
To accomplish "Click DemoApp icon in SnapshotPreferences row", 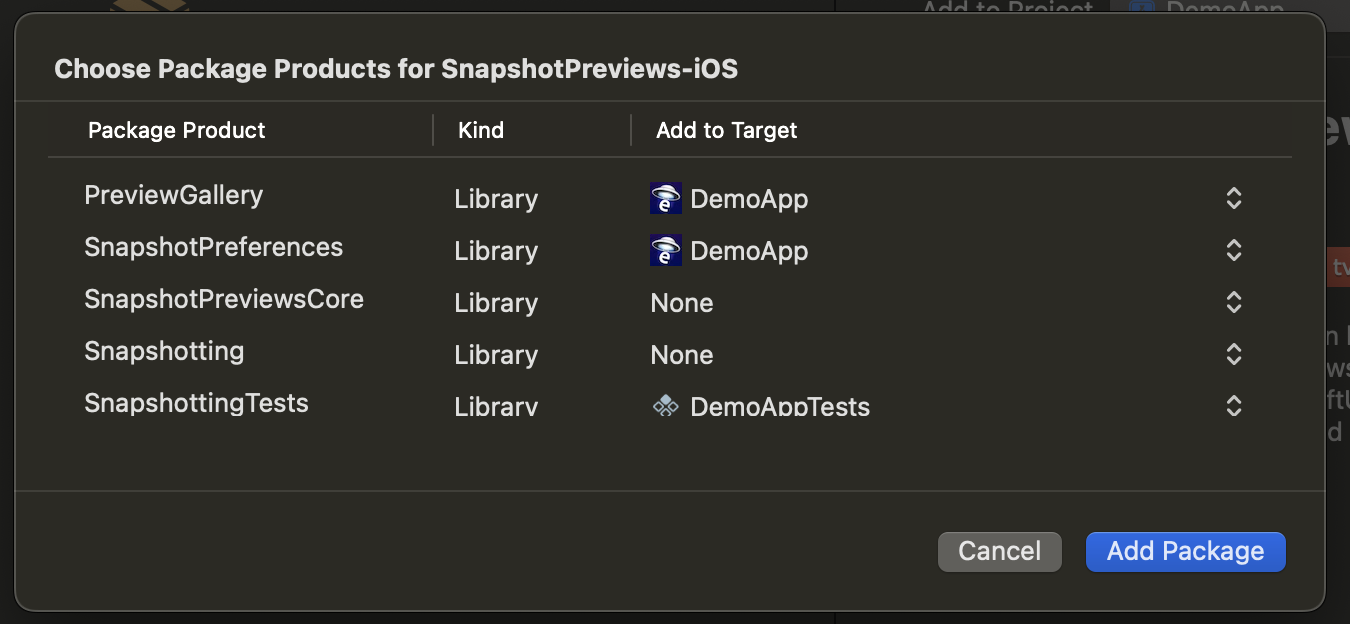I will pyautogui.click(x=665, y=250).
